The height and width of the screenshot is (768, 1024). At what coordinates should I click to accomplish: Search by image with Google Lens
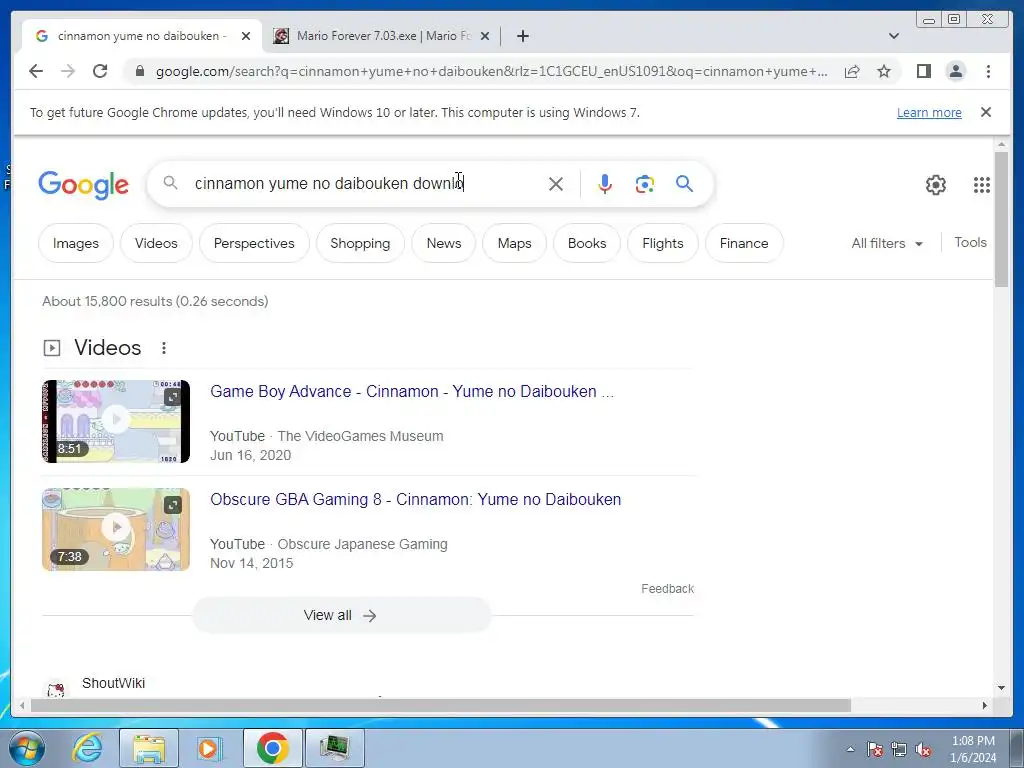pos(645,184)
